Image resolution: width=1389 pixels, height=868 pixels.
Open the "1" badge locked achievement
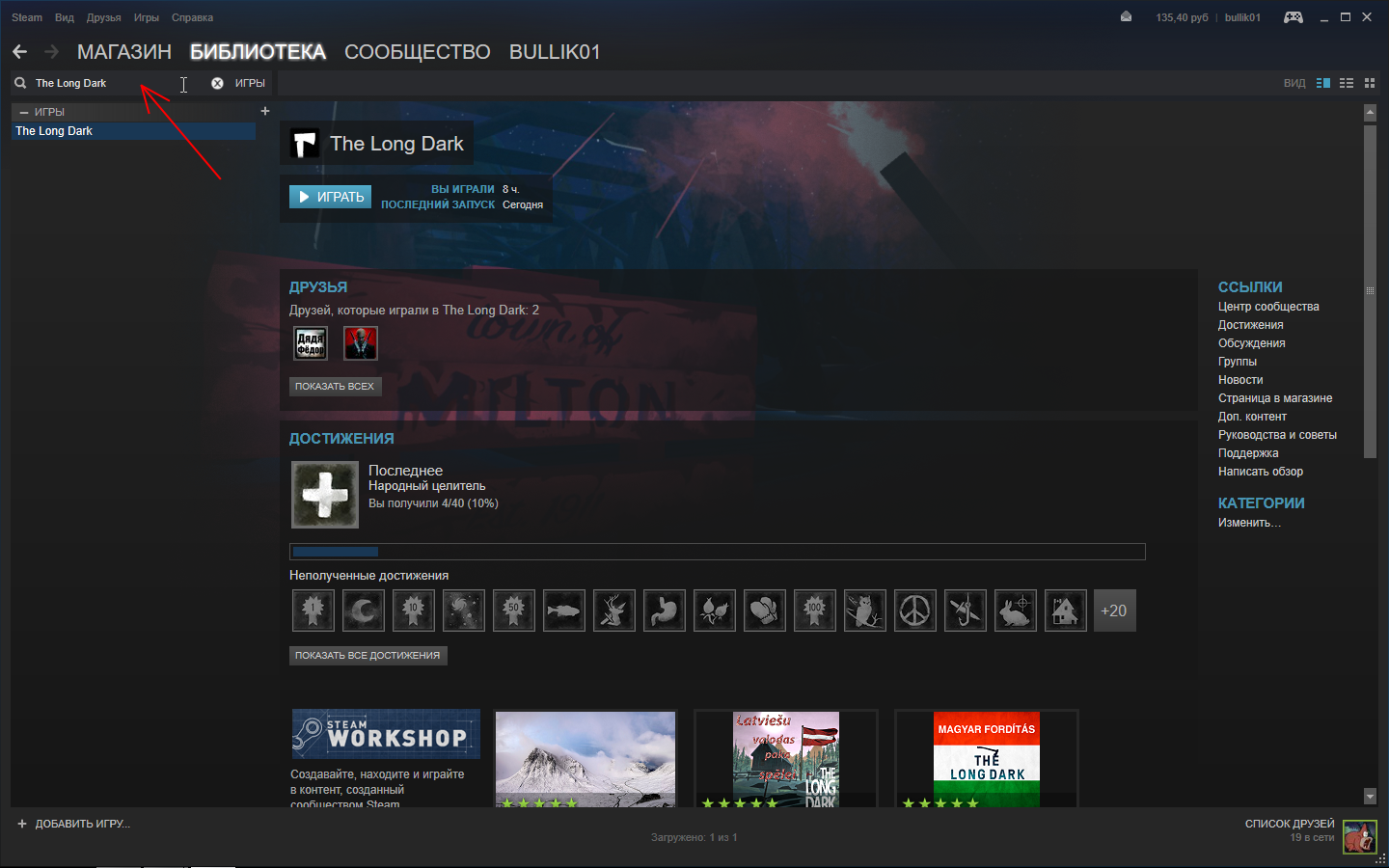[313, 610]
